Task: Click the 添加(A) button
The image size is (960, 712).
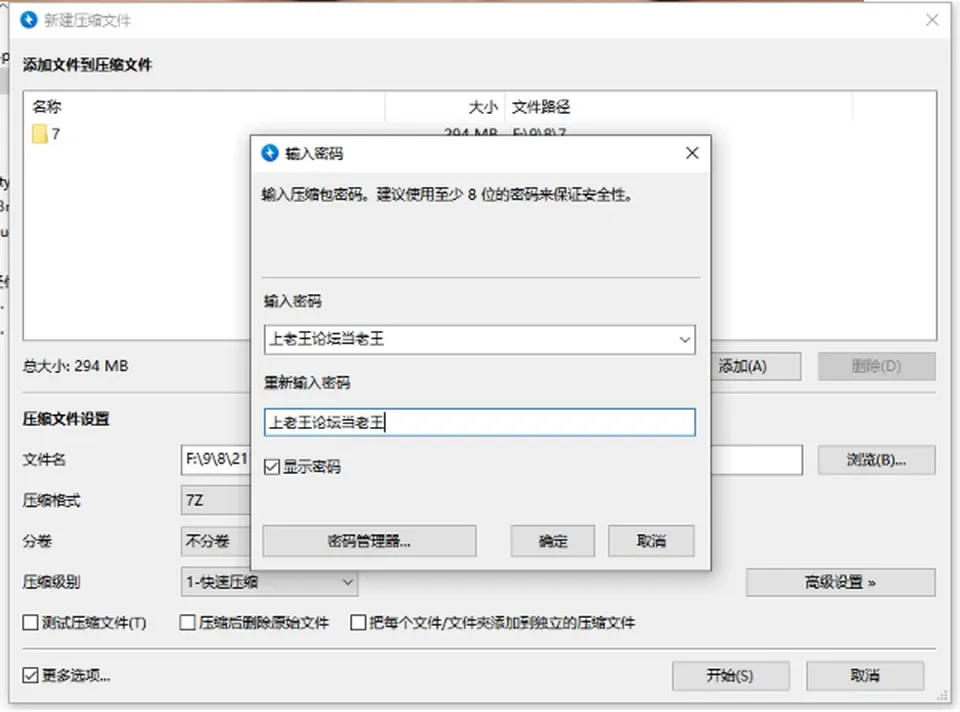Action: [x=756, y=366]
